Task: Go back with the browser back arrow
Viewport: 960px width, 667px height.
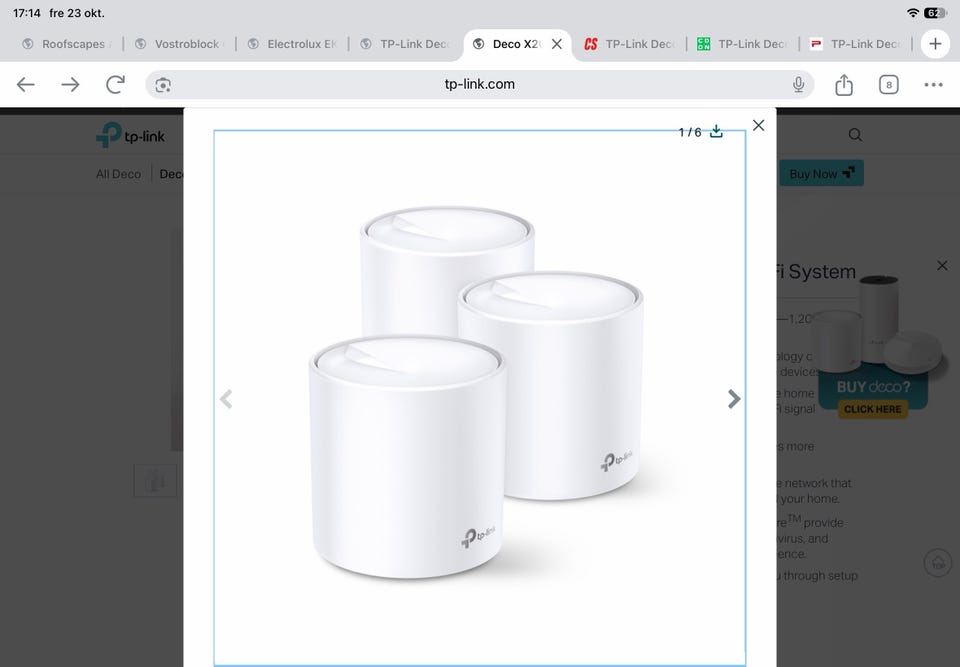Action: (26, 85)
